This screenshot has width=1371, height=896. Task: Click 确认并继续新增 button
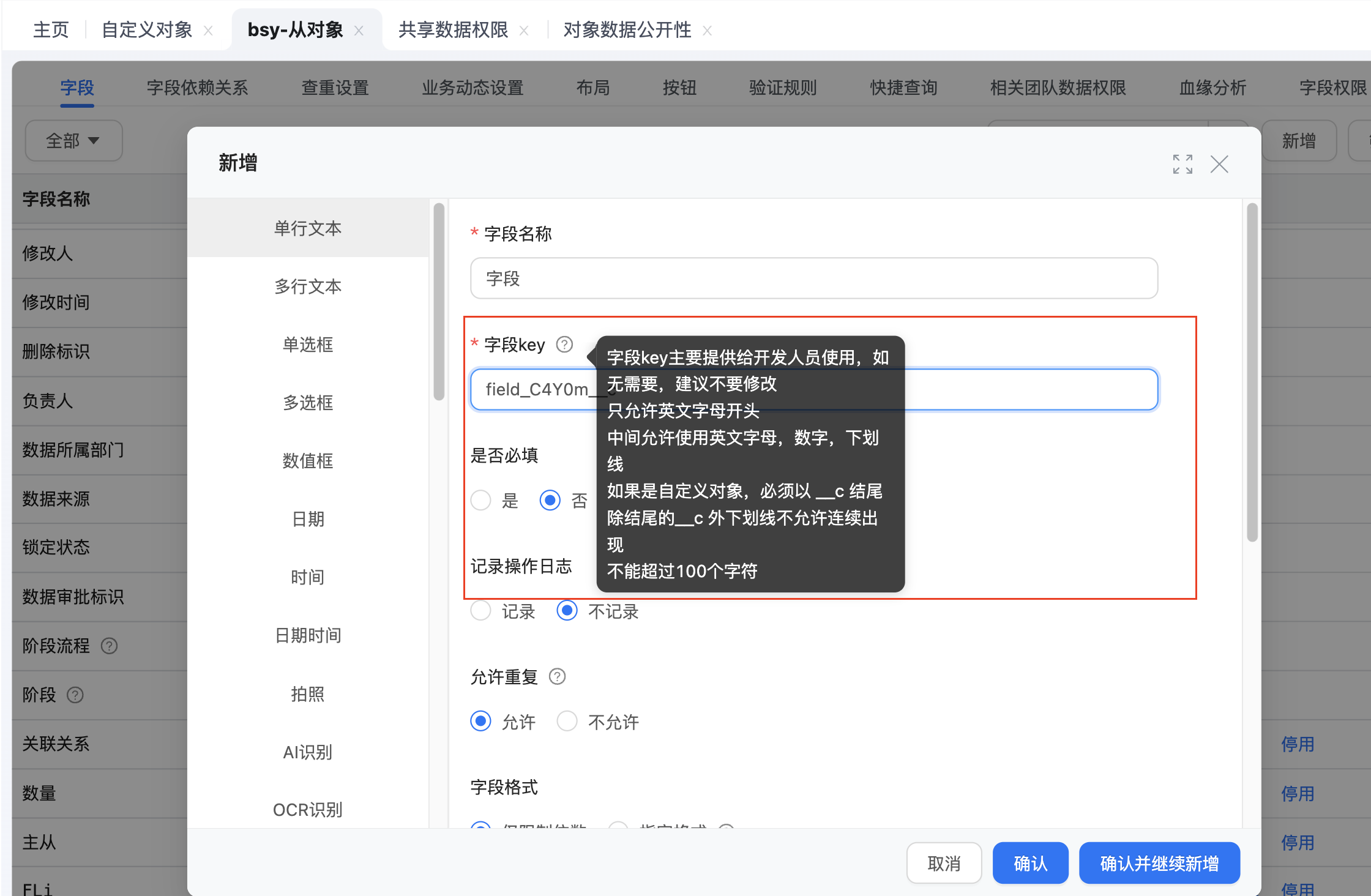click(x=1159, y=863)
